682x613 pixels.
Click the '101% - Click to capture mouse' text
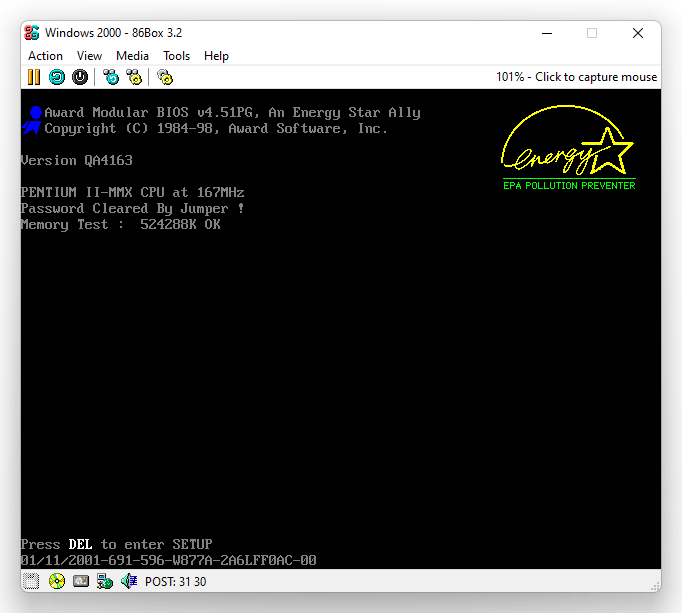click(576, 77)
